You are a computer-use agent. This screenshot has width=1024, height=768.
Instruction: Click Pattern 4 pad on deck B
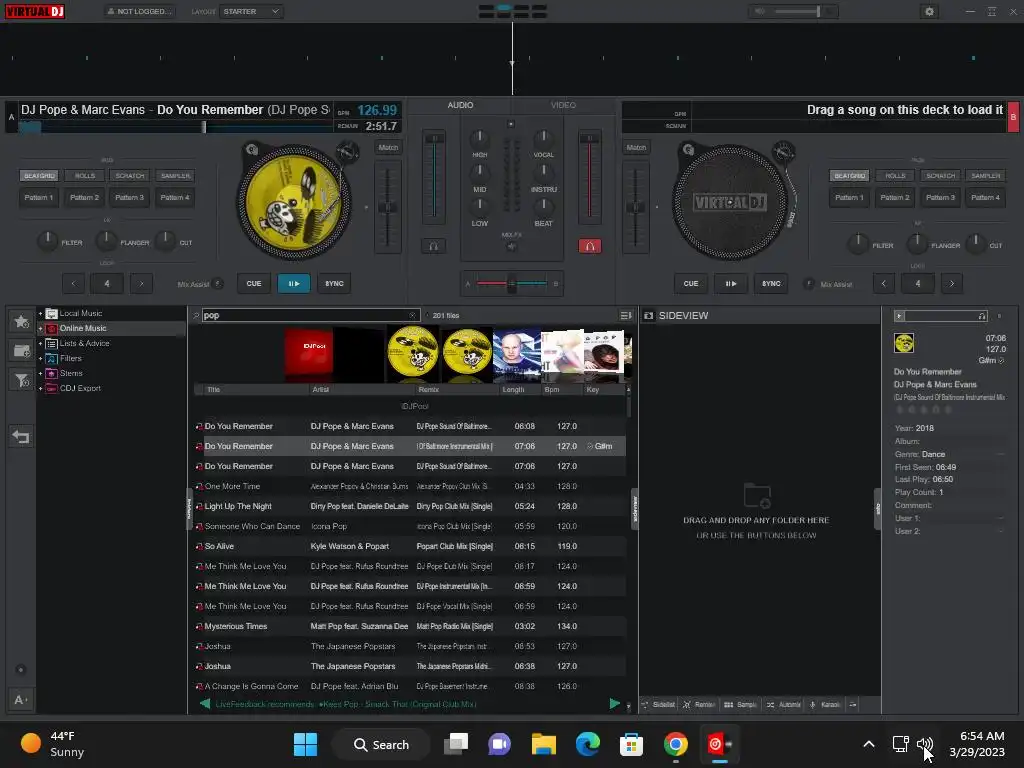[x=985, y=197]
